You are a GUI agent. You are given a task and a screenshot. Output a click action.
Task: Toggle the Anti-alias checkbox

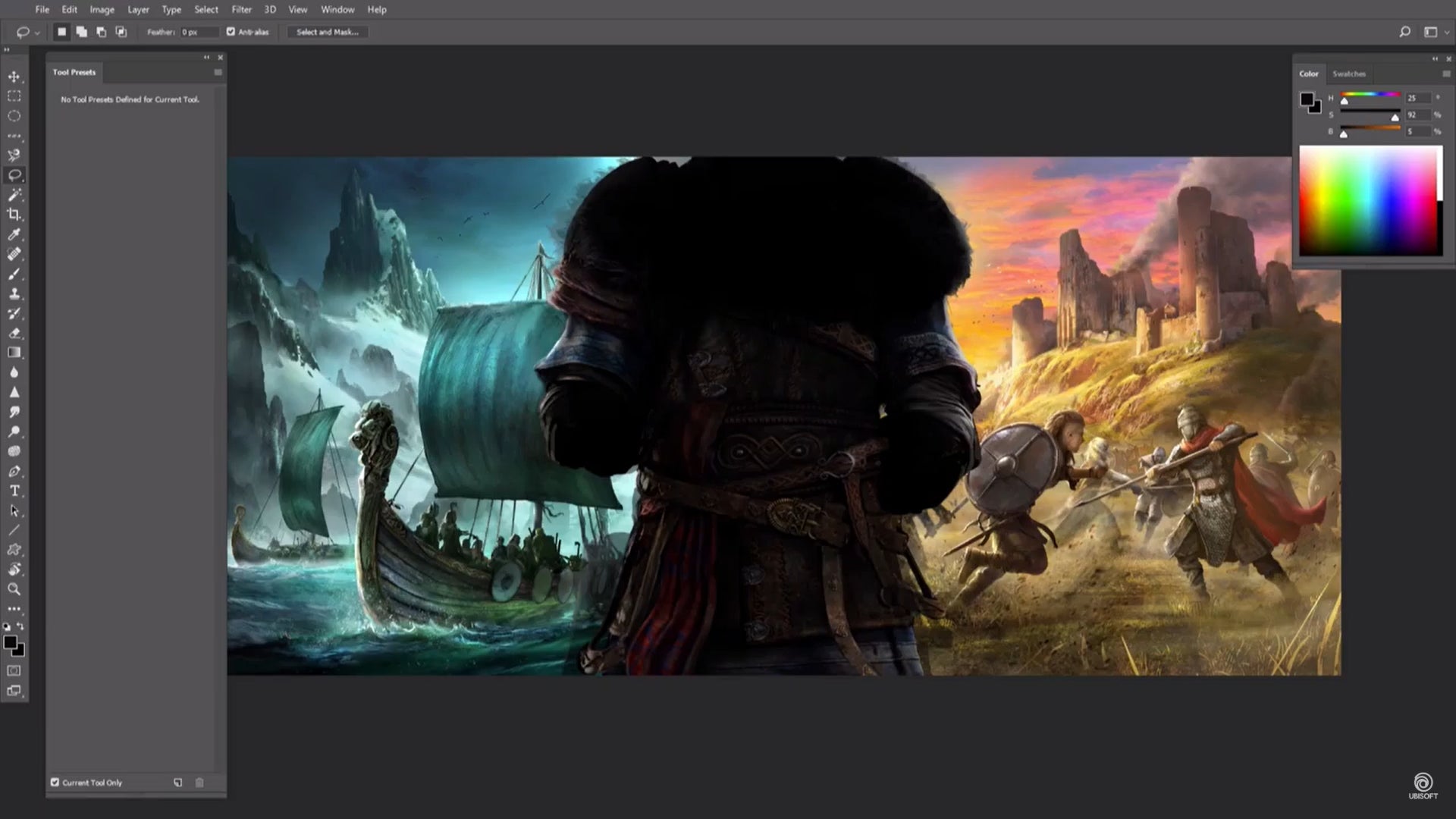pyautogui.click(x=231, y=32)
